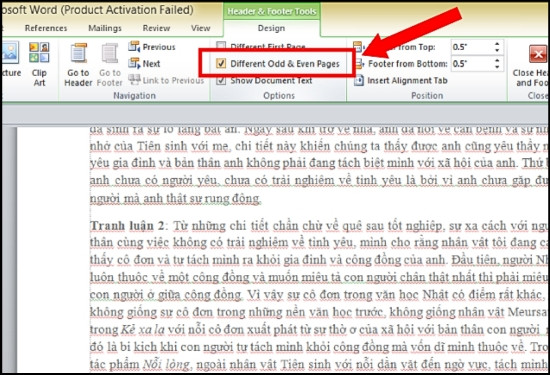The image size is (550, 375).
Task: Click the Footer from Bottom icon
Action: tap(358, 63)
